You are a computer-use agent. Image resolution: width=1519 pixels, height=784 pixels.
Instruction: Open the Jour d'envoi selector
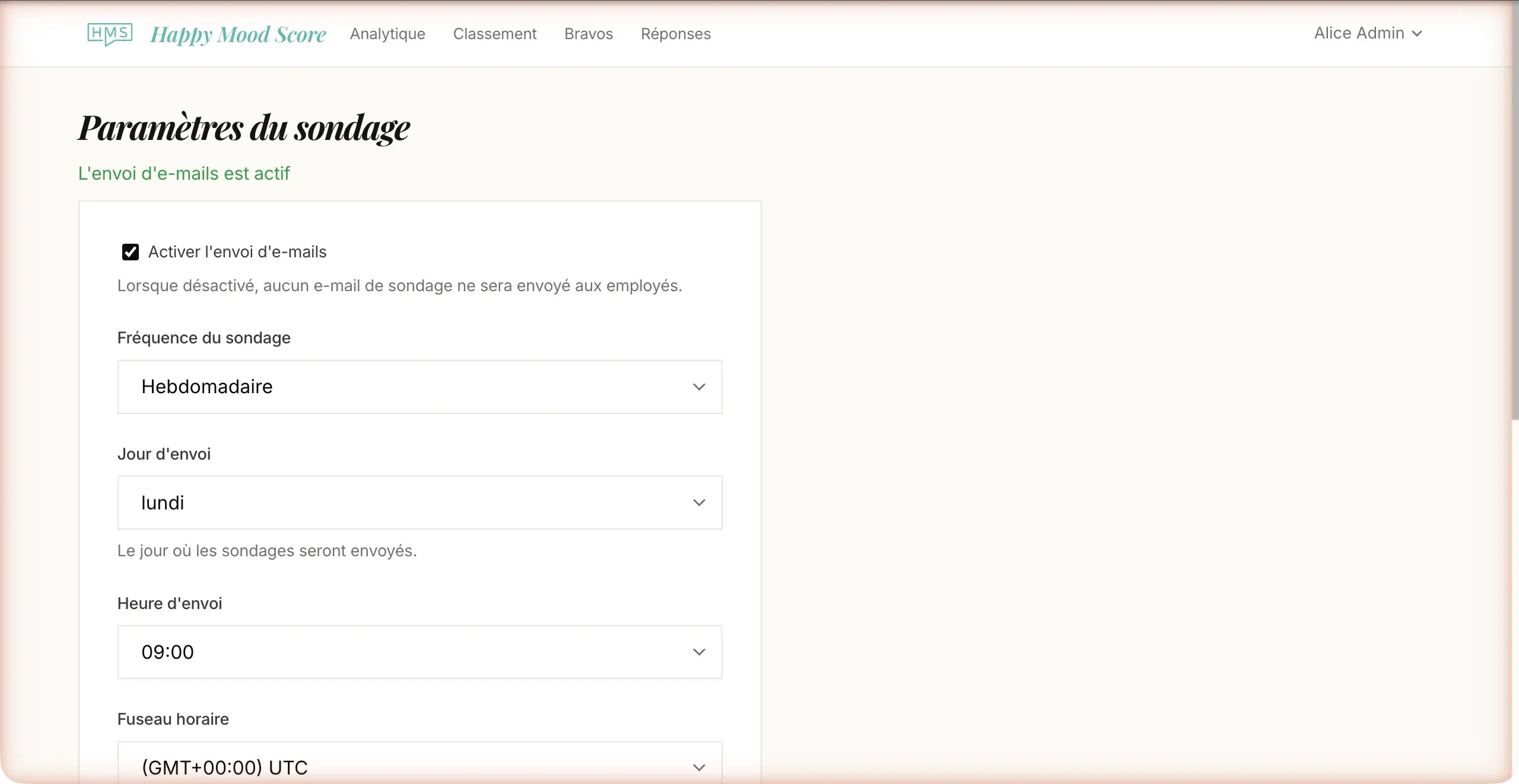pyautogui.click(x=420, y=502)
